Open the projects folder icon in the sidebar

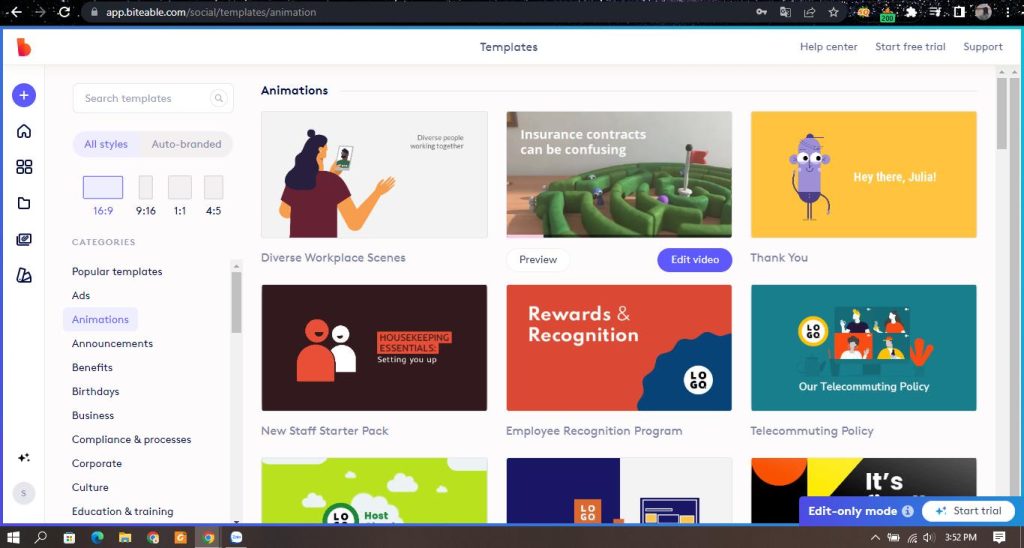pyautogui.click(x=24, y=203)
